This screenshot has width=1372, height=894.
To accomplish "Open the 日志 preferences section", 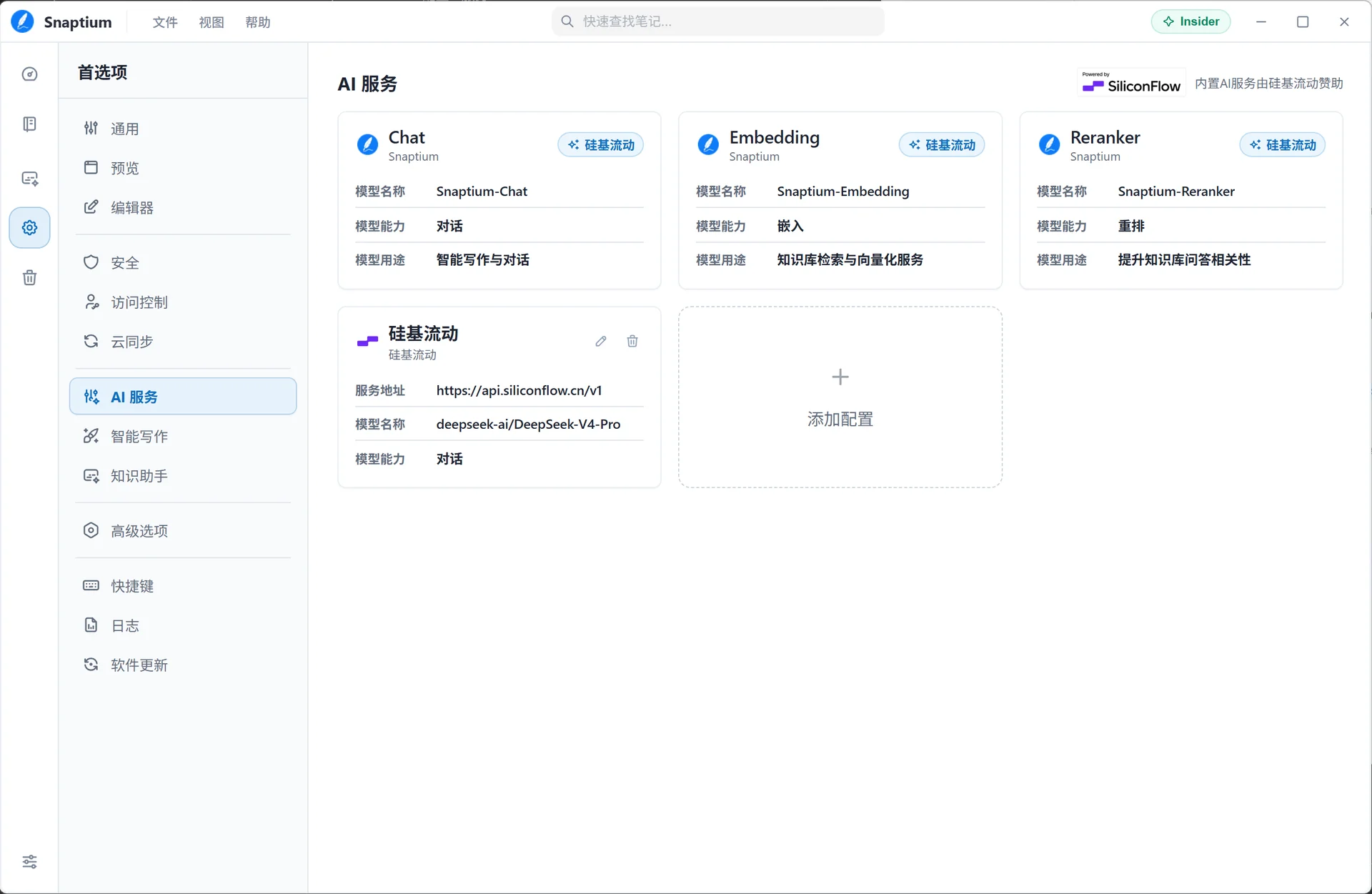I will (x=183, y=625).
